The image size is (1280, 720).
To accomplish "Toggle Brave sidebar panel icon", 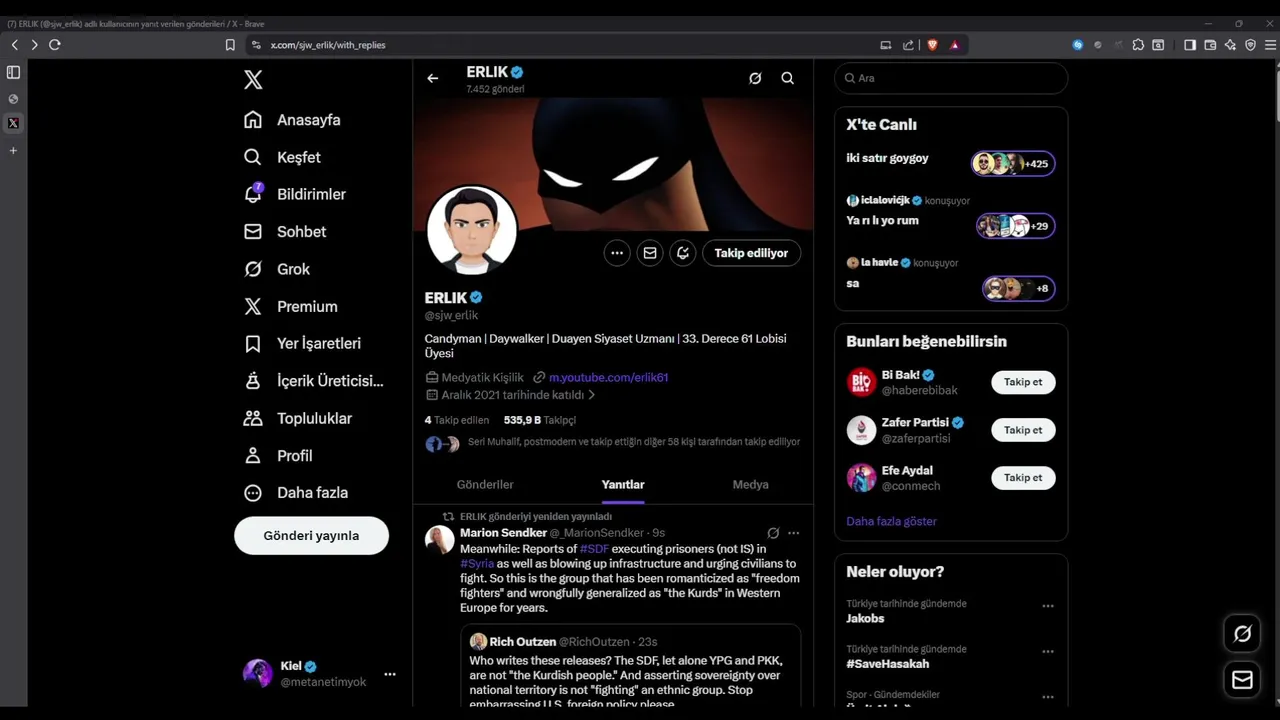I will point(1190,45).
